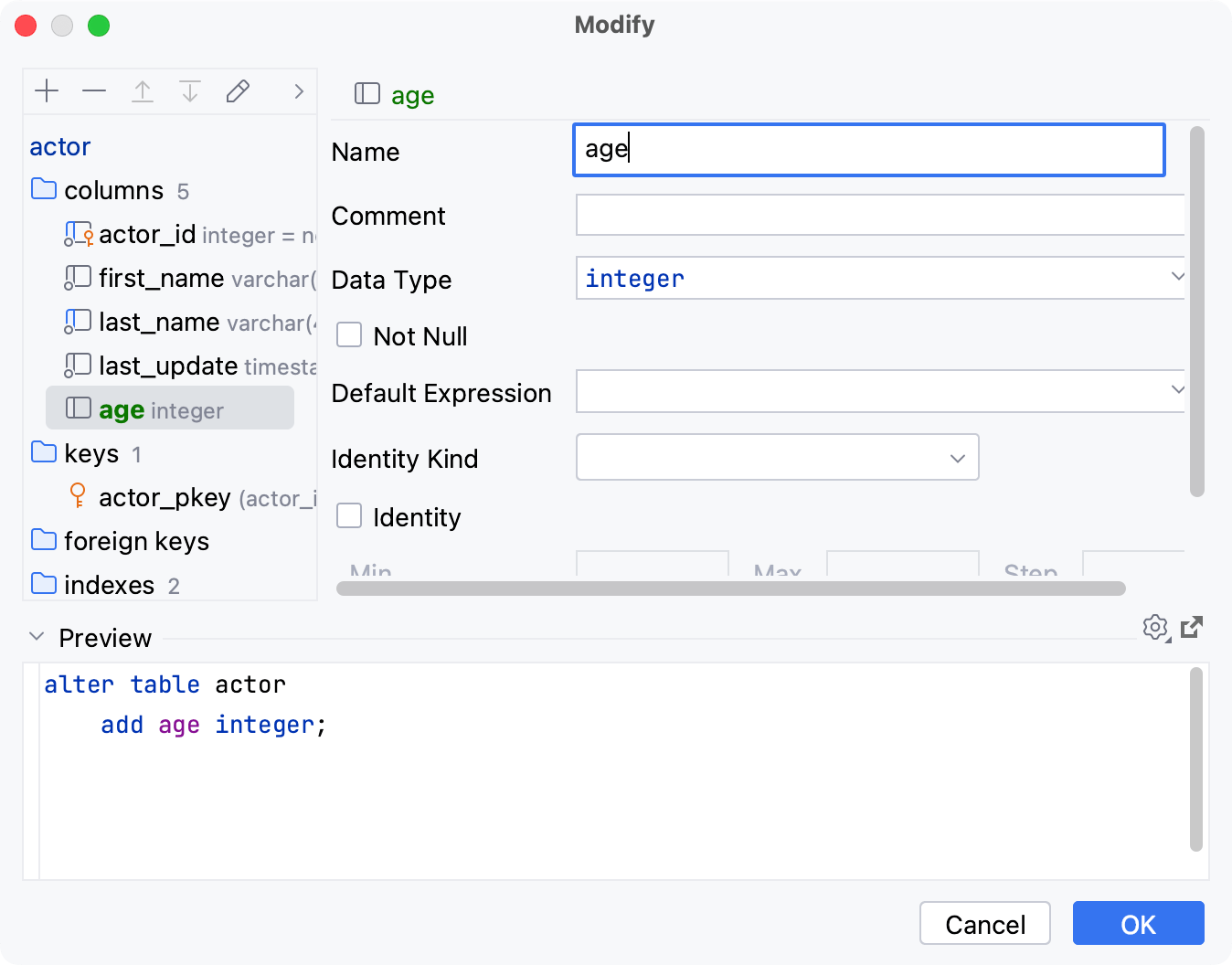Click inside the Comment input field

click(x=879, y=215)
